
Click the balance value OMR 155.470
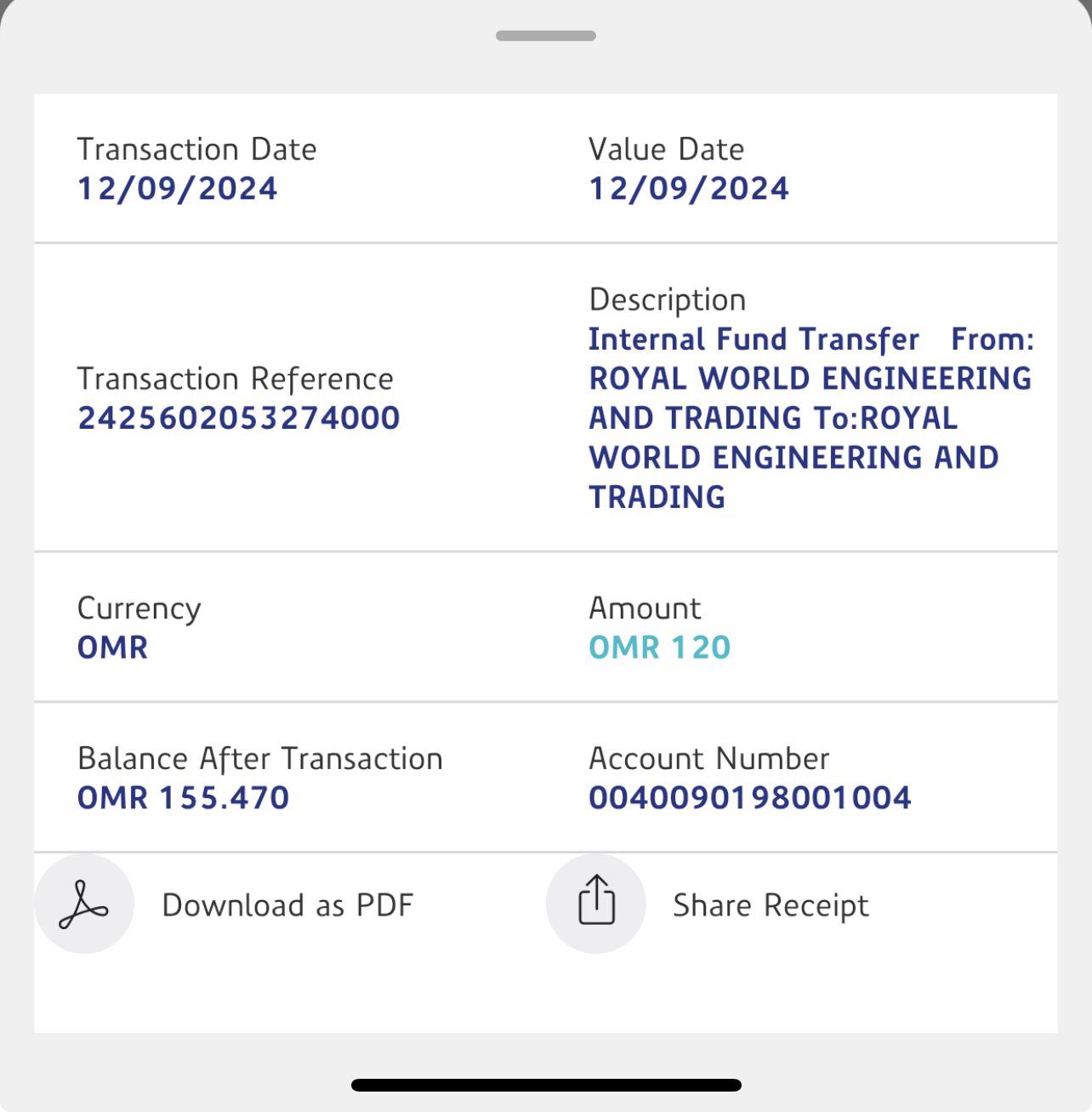(183, 798)
